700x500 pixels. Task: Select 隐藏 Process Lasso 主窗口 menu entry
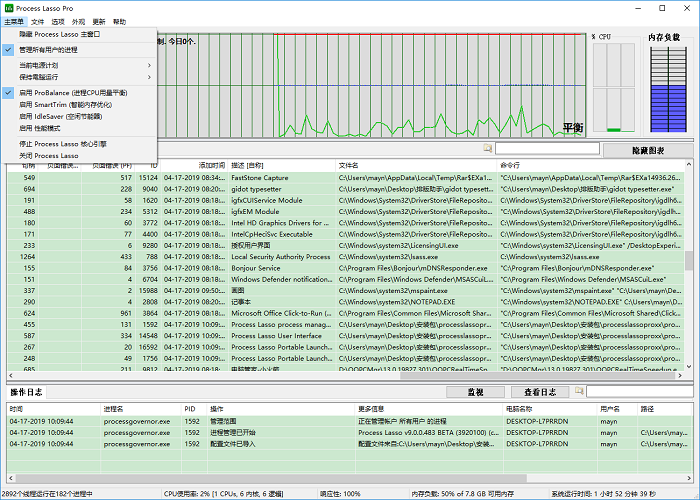tap(60, 34)
